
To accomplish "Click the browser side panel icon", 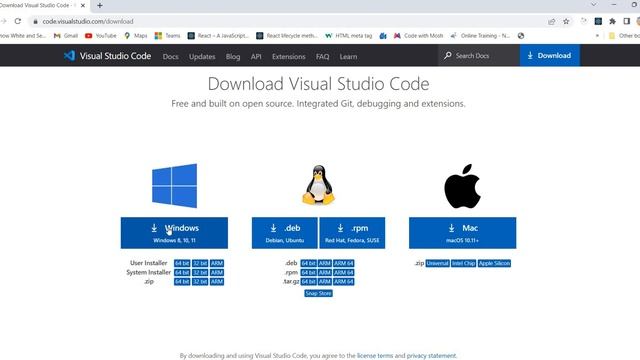I will click(627, 21).
